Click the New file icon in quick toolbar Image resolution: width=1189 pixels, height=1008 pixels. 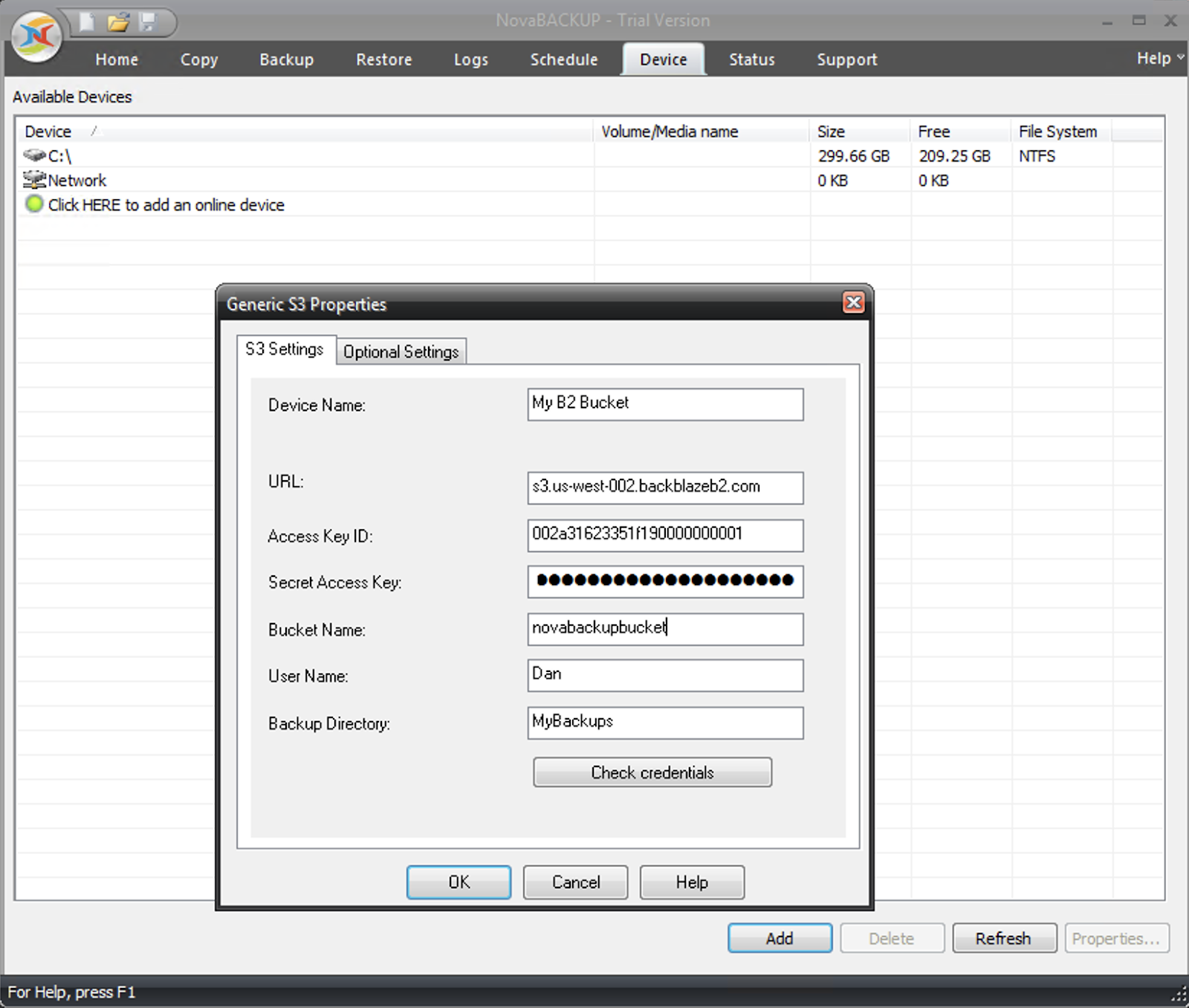(x=88, y=22)
